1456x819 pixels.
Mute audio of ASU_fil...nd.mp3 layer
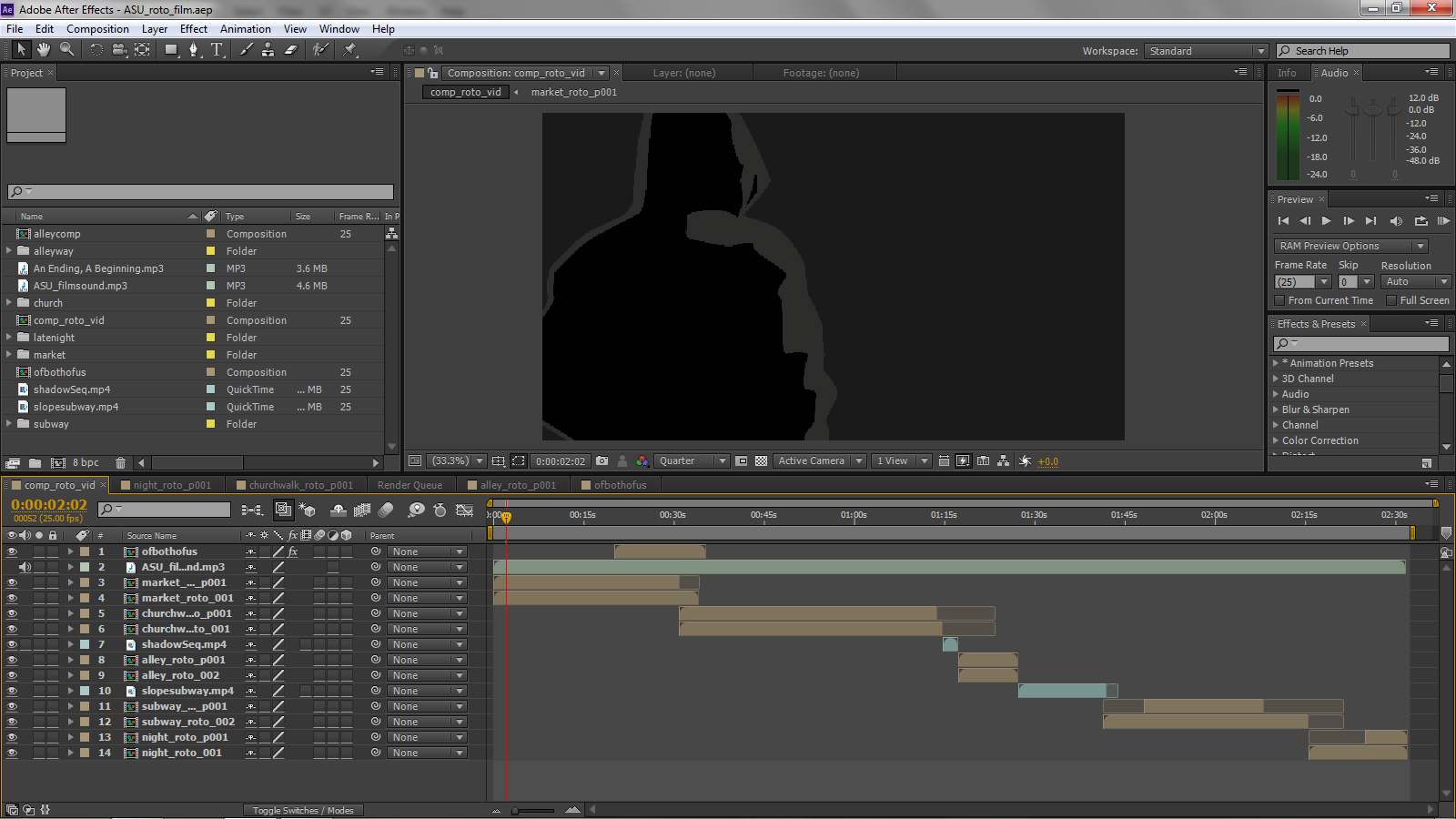[25, 567]
